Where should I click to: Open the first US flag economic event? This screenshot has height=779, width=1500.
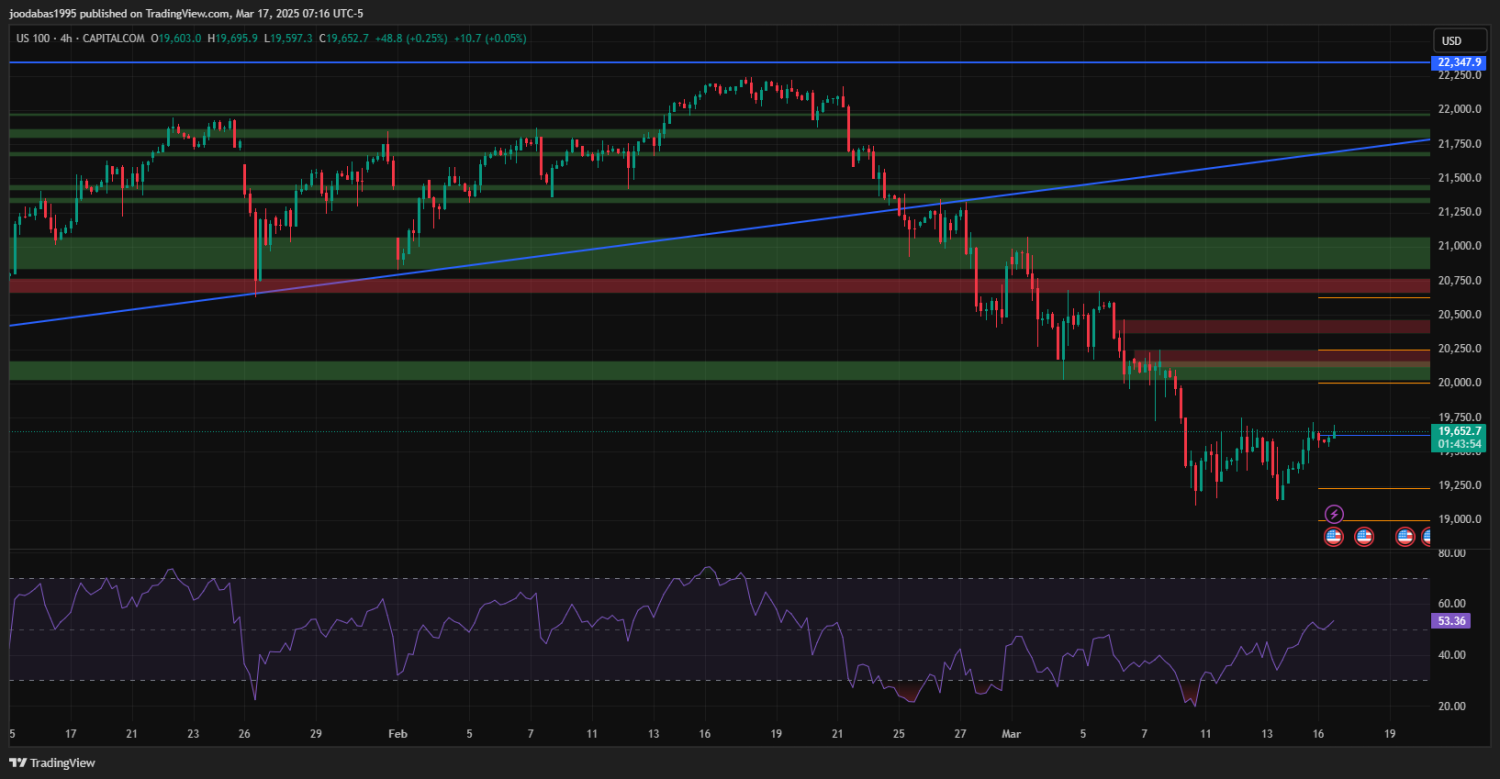point(1333,537)
